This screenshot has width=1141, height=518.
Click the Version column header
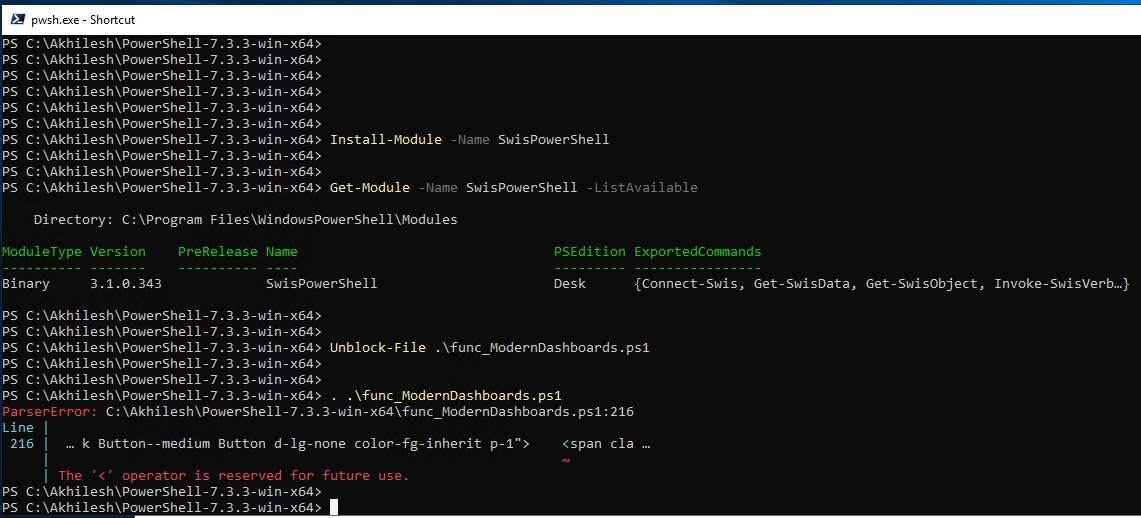(118, 252)
